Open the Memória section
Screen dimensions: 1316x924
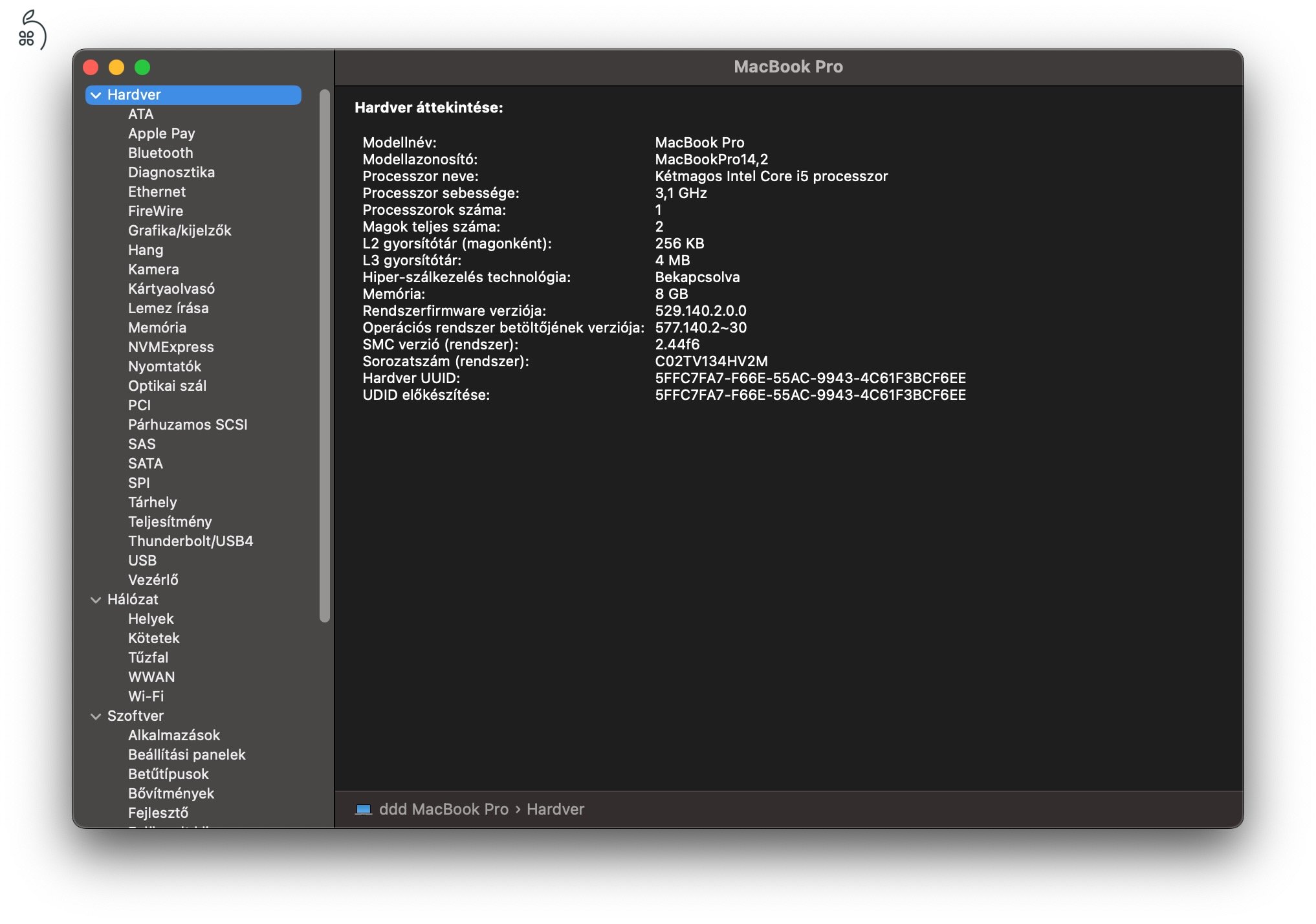157,327
